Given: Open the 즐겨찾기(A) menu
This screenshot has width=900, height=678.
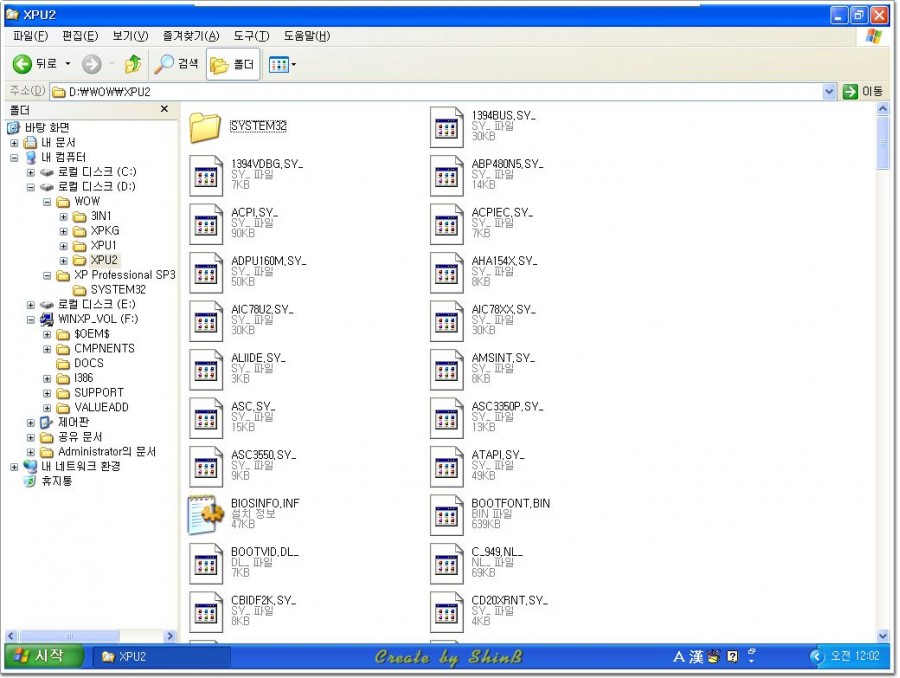Looking at the screenshot, I should coord(191,36).
